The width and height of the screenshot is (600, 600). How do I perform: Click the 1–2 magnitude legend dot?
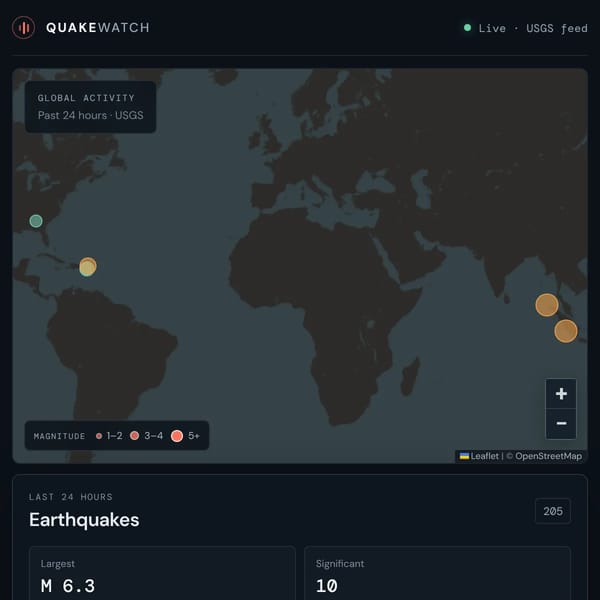click(99, 436)
